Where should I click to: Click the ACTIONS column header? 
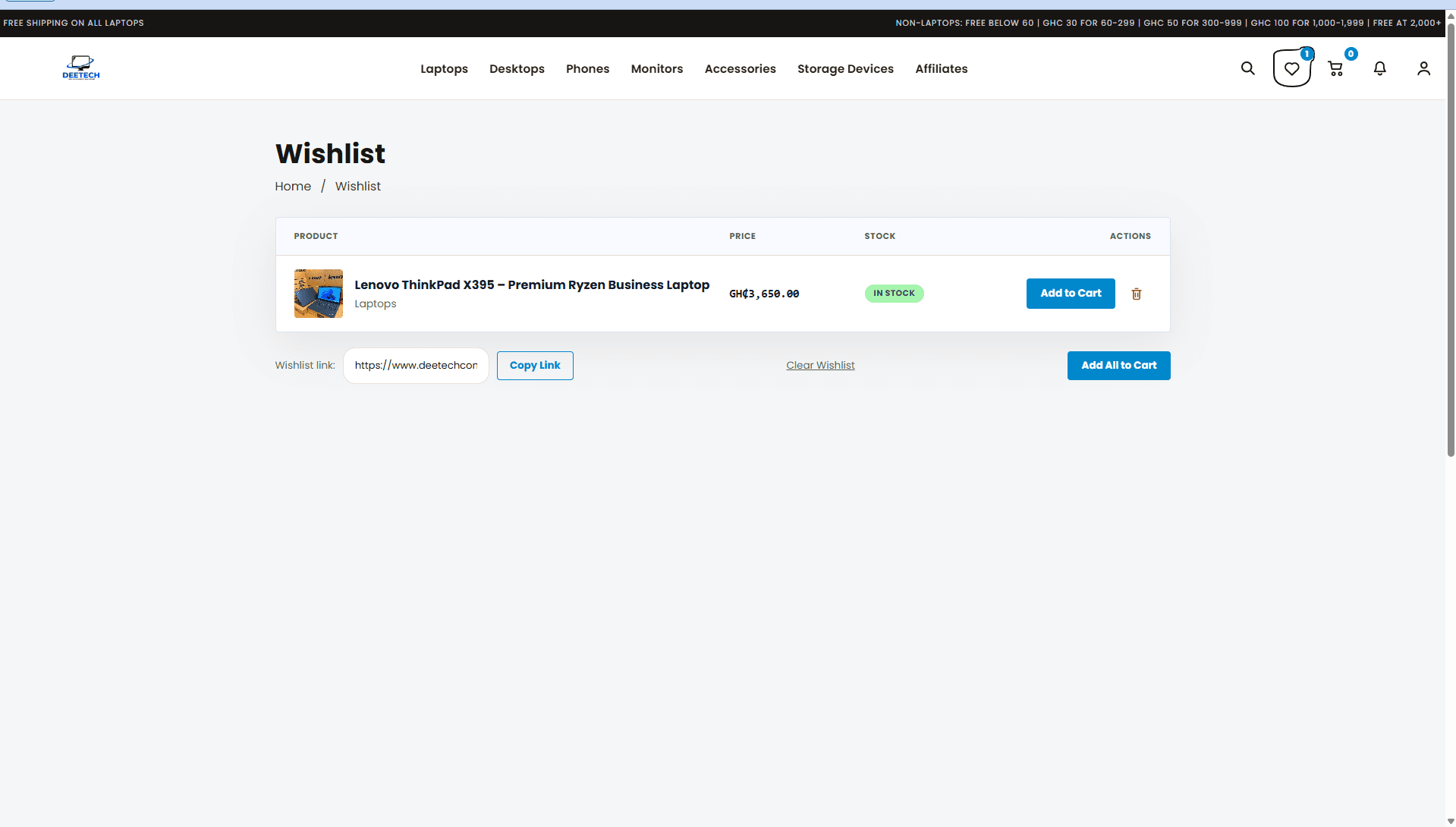pos(1131,236)
